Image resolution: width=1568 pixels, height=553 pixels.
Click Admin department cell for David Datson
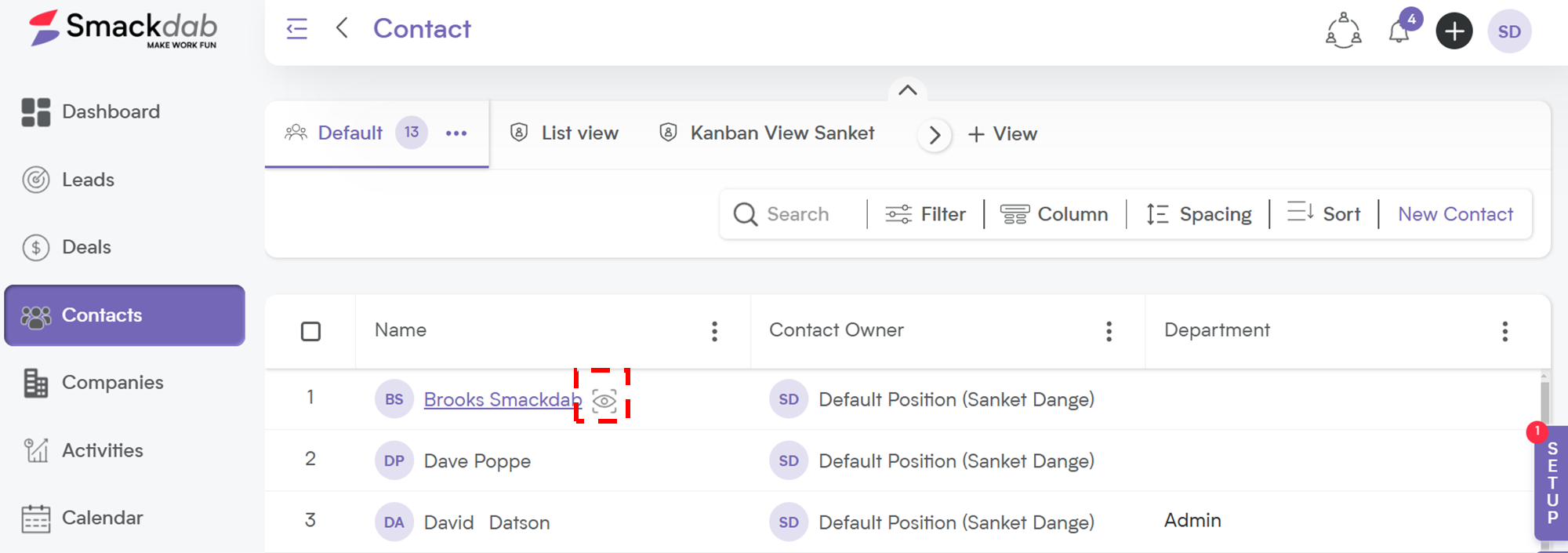coord(1192,521)
